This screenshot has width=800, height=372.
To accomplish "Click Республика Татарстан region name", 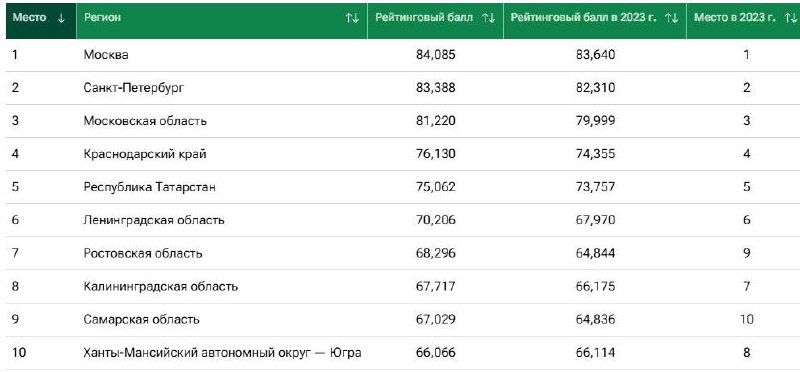I will 149,187.
